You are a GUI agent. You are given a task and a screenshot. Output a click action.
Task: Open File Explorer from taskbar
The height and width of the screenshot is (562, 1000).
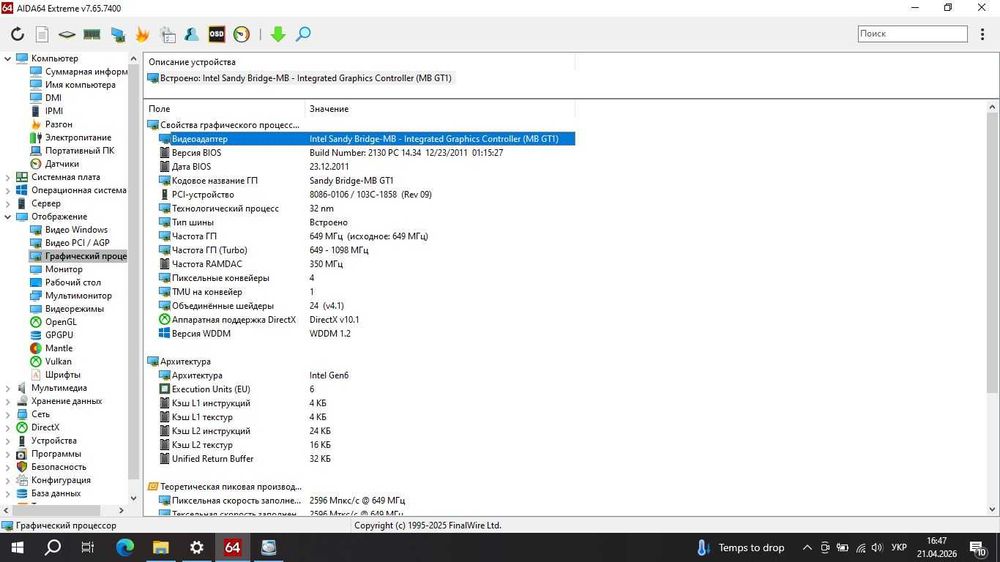coord(161,547)
